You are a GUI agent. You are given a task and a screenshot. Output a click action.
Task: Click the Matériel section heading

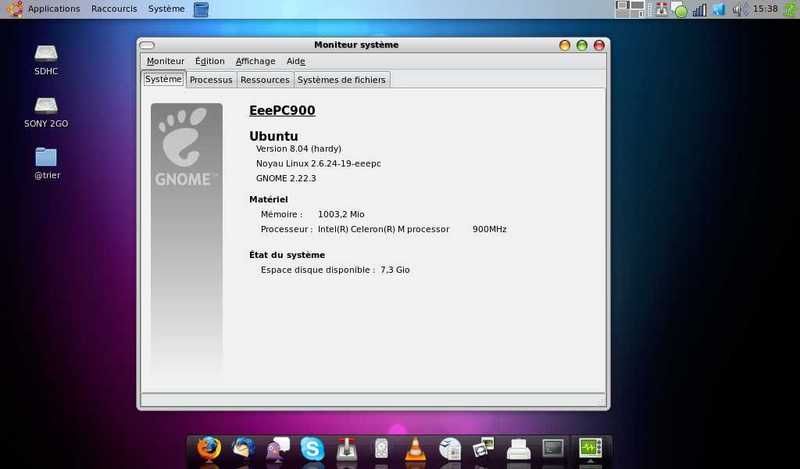point(268,199)
